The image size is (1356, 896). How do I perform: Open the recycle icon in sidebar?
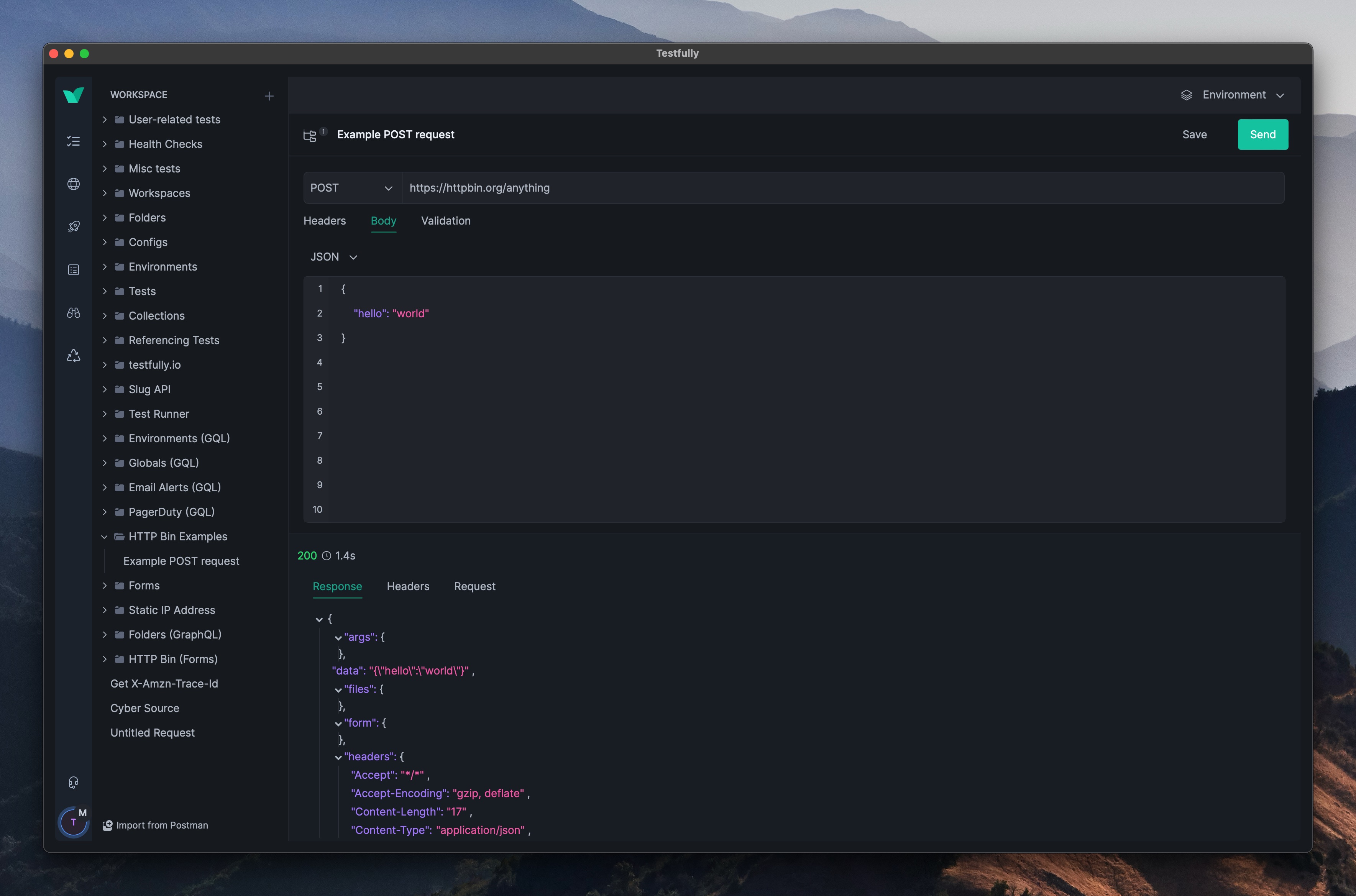click(73, 355)
